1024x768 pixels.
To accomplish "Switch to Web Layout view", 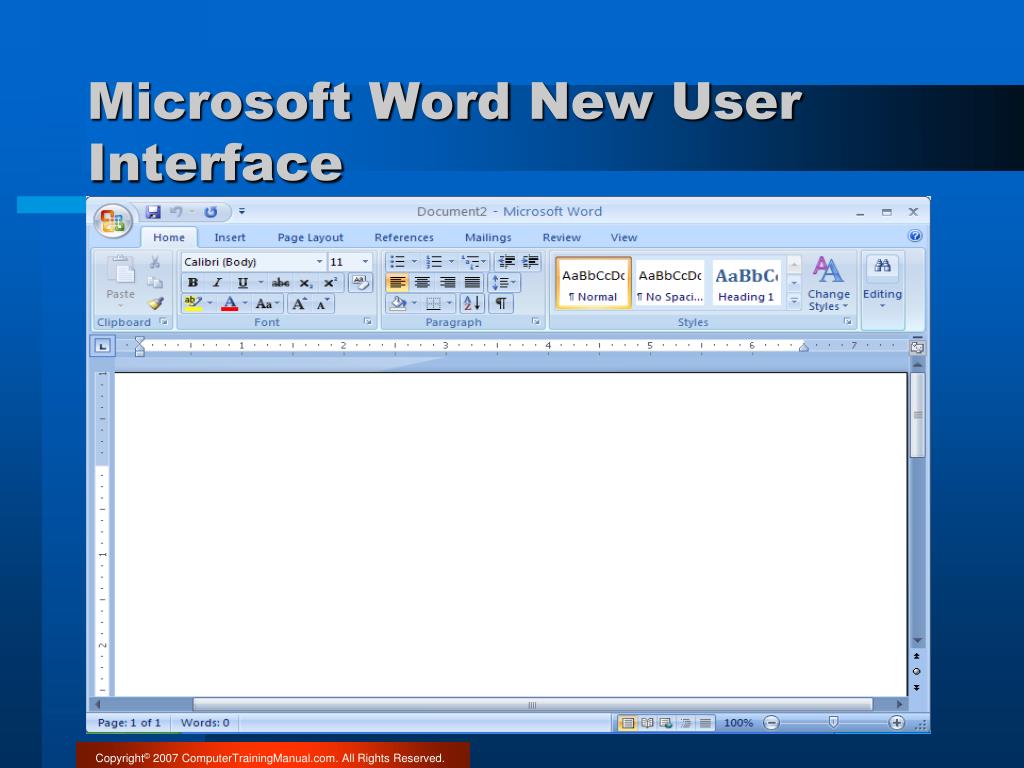I will click(666, 723).
